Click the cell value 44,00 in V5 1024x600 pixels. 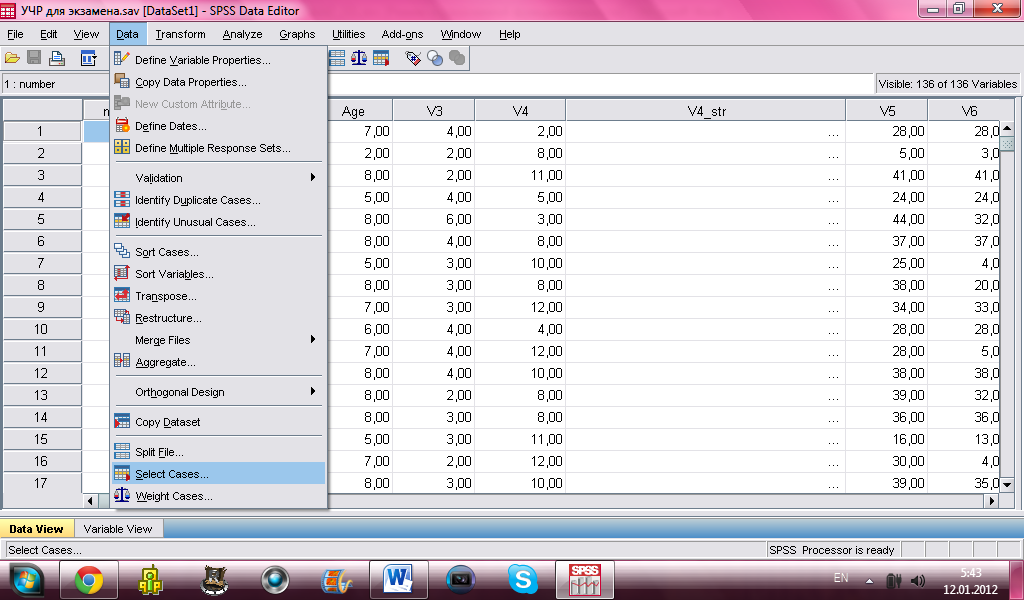tap(887, 219)
